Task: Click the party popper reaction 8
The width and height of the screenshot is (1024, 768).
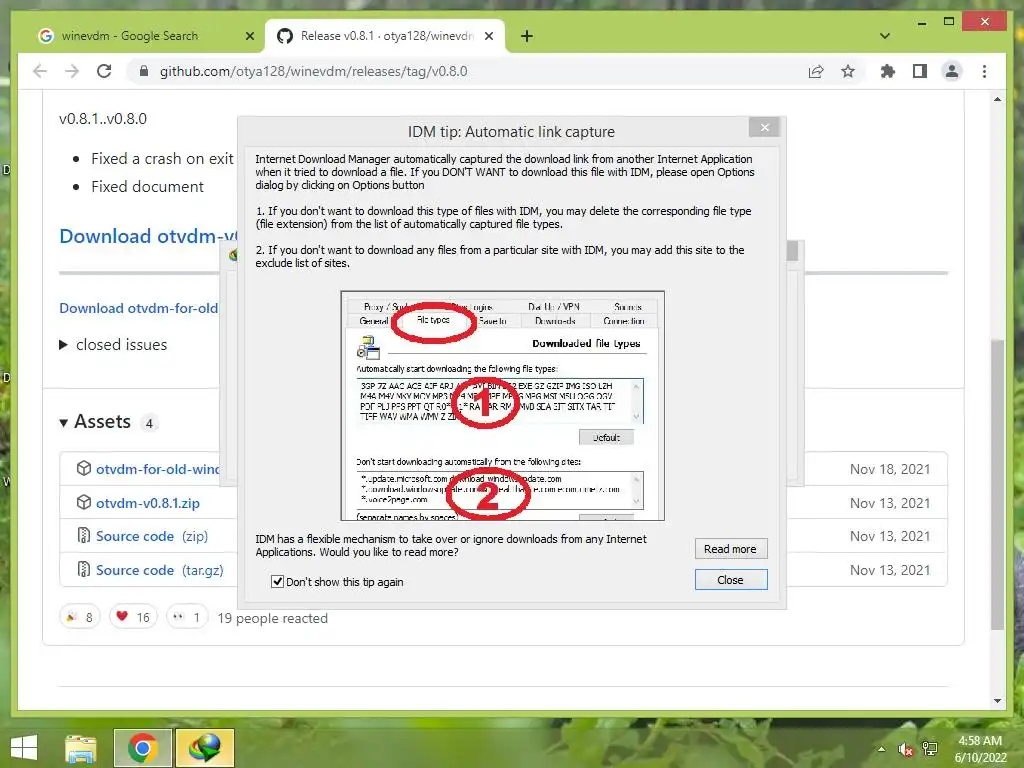Action: point(80,617)
